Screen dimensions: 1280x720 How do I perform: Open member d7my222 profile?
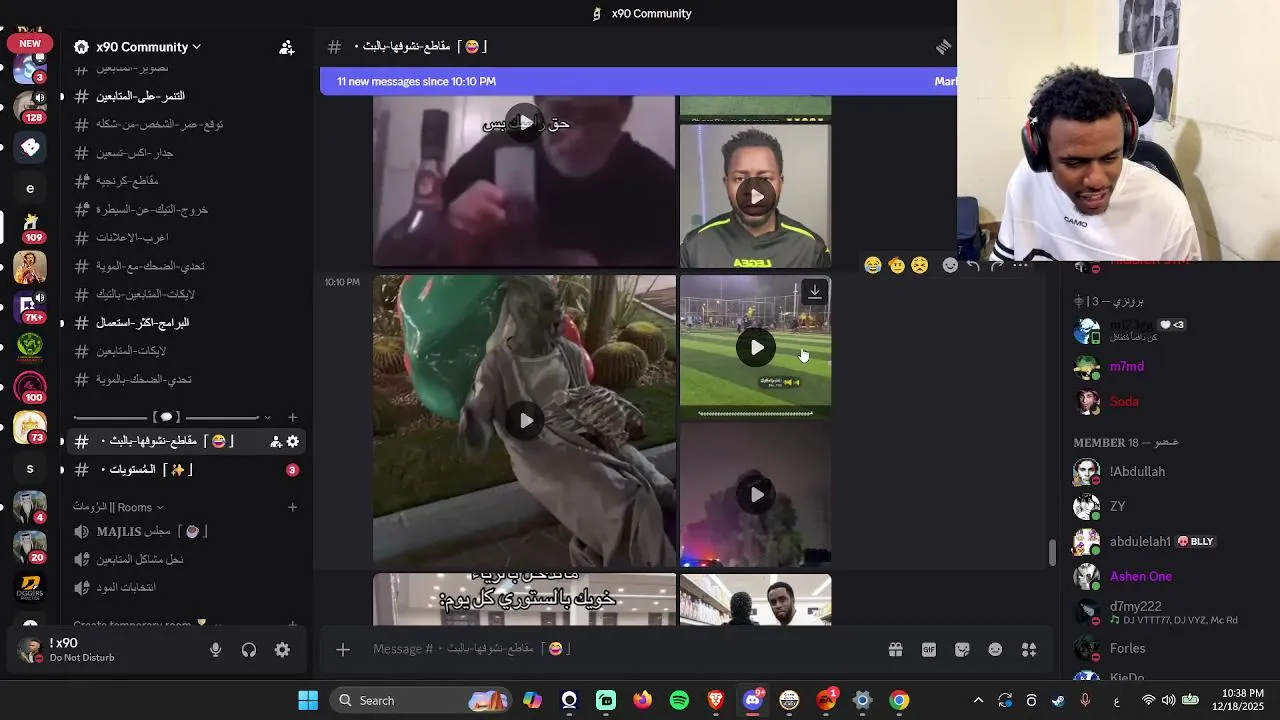[x=1160, y=612]
